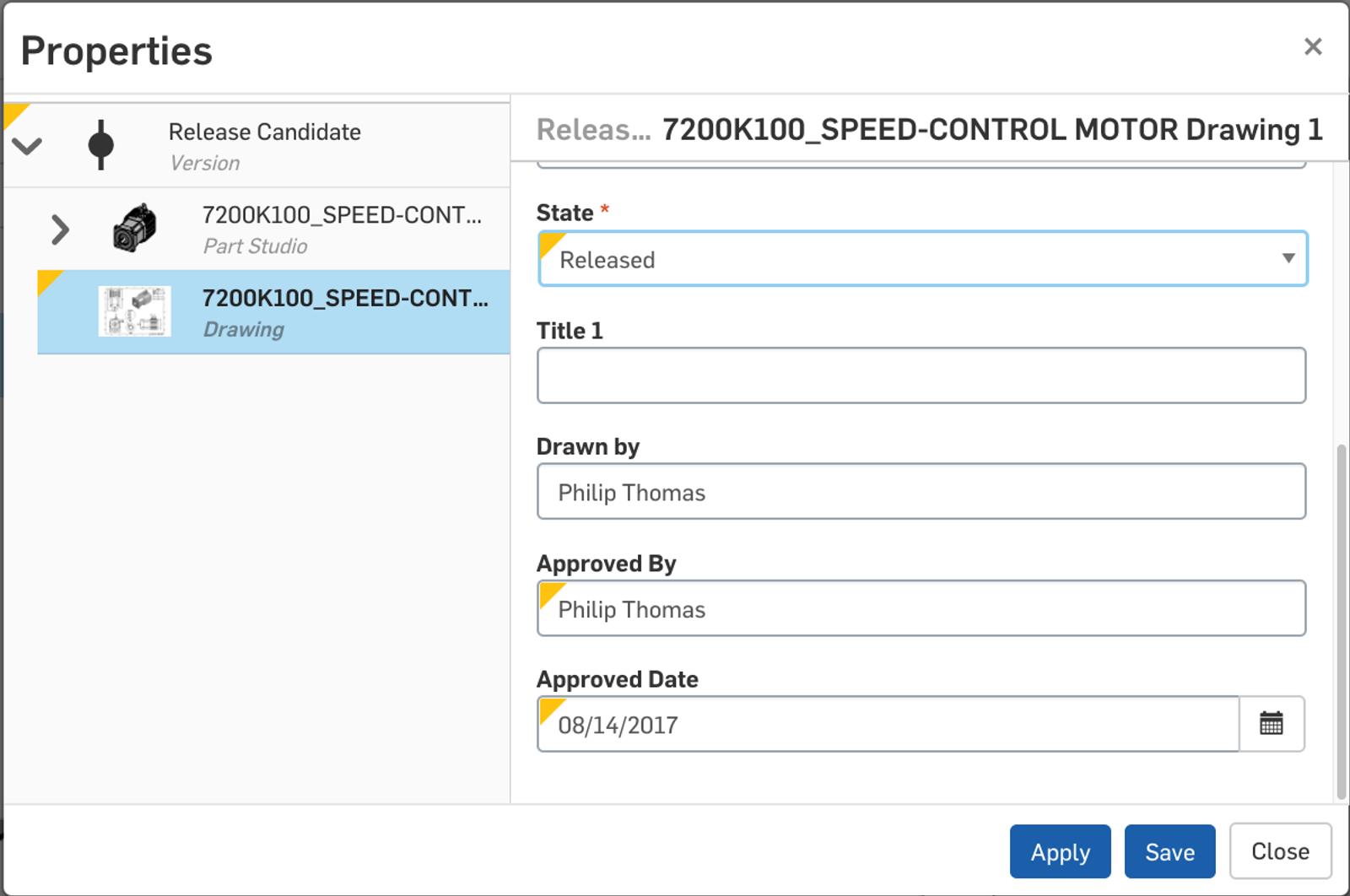
Task: Click the State dropdown arrow
Action: click(1288, 258)
